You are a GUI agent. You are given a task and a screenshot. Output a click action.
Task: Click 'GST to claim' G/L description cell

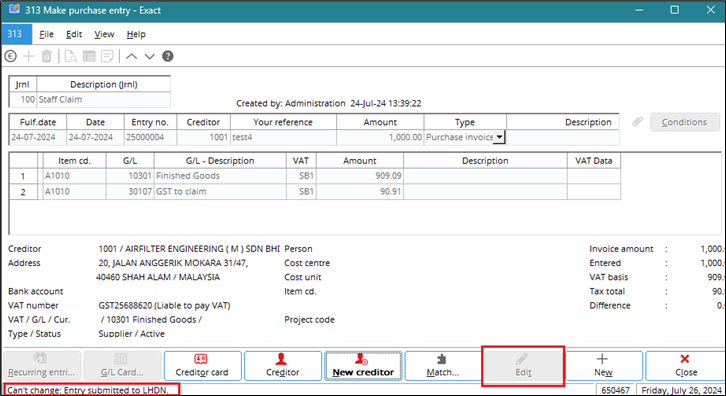coord(220,192)
